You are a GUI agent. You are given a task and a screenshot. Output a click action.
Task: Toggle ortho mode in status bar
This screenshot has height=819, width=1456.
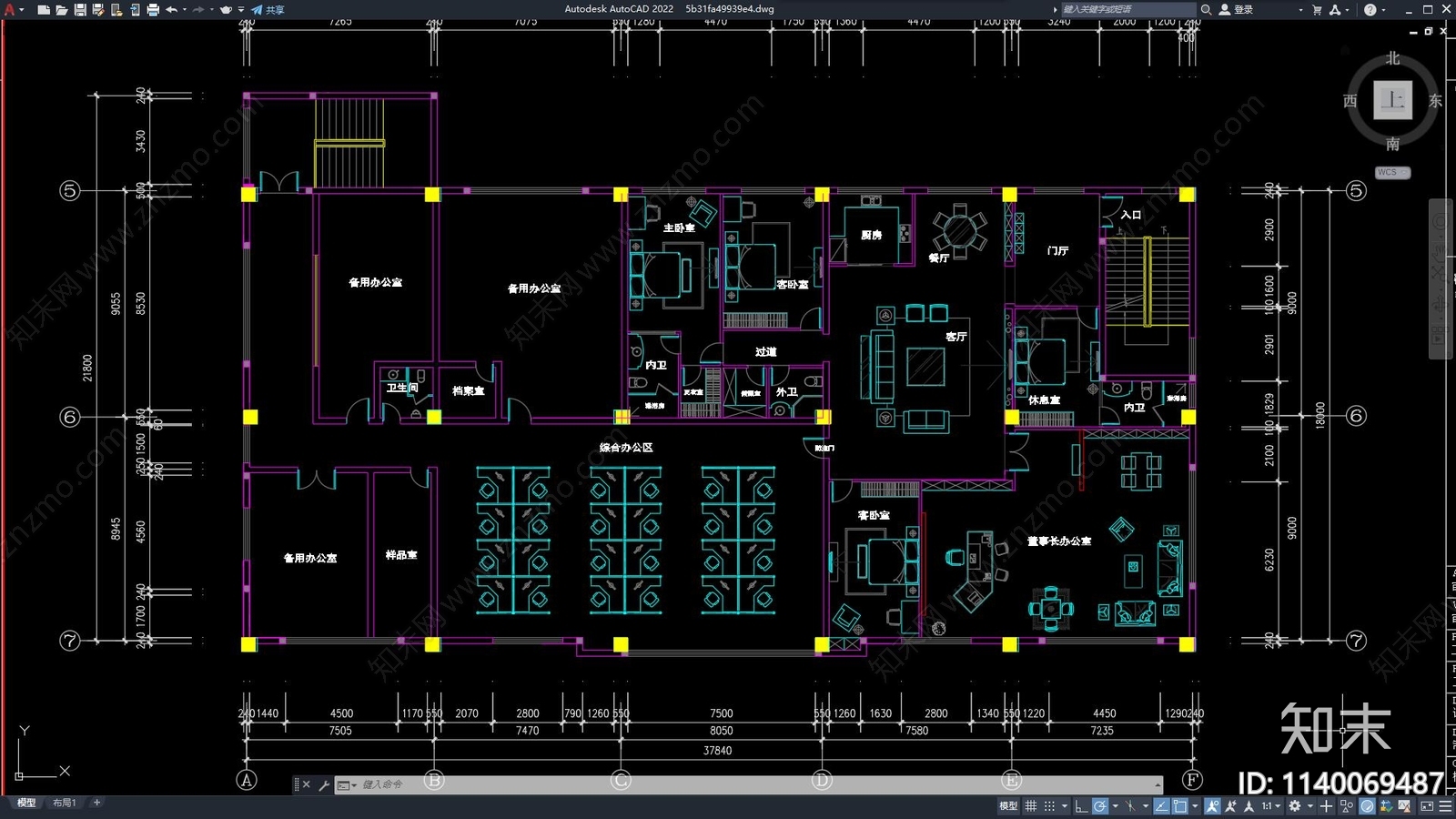coord(1081,806)
